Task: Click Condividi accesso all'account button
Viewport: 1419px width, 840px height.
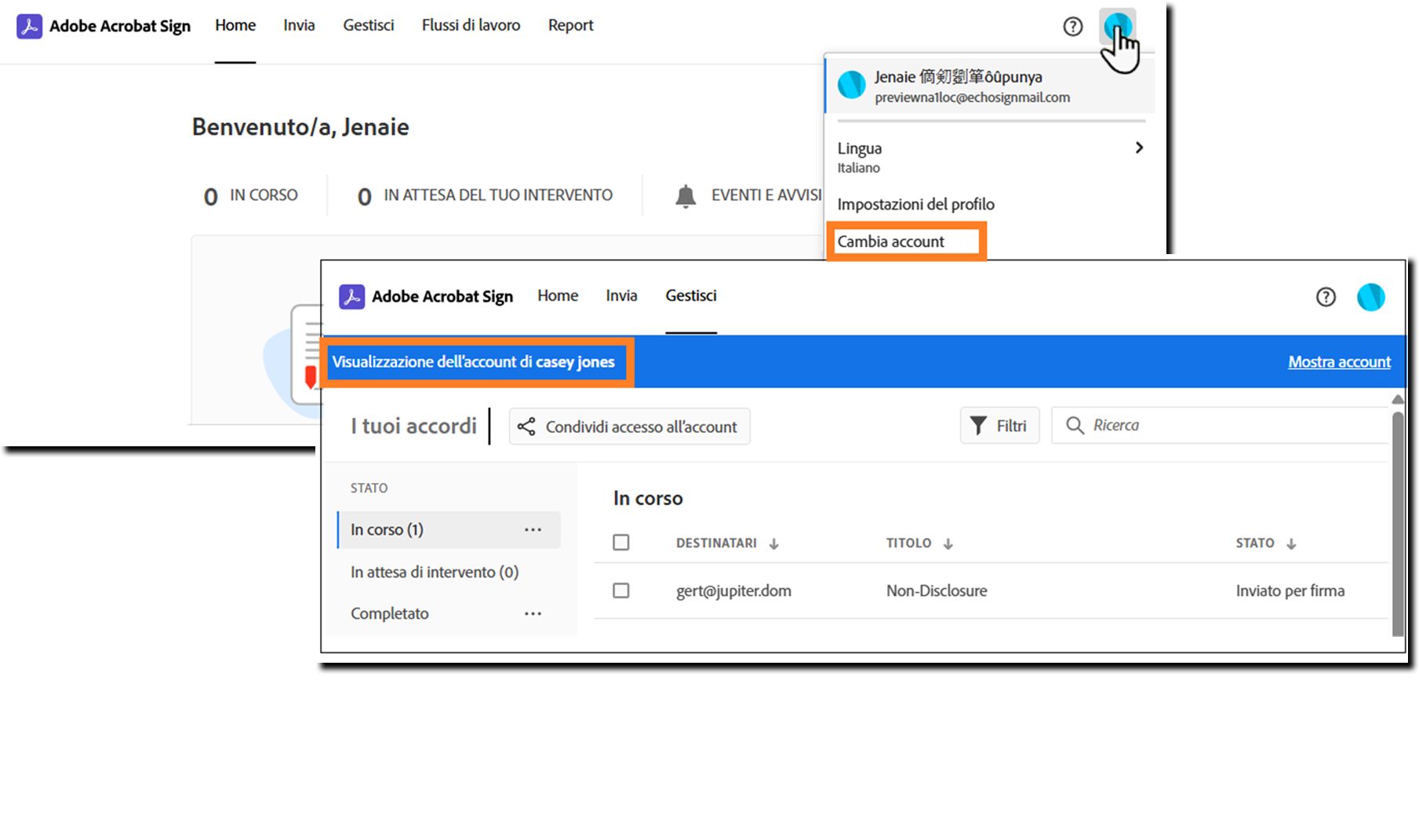Action: point(629,427)
